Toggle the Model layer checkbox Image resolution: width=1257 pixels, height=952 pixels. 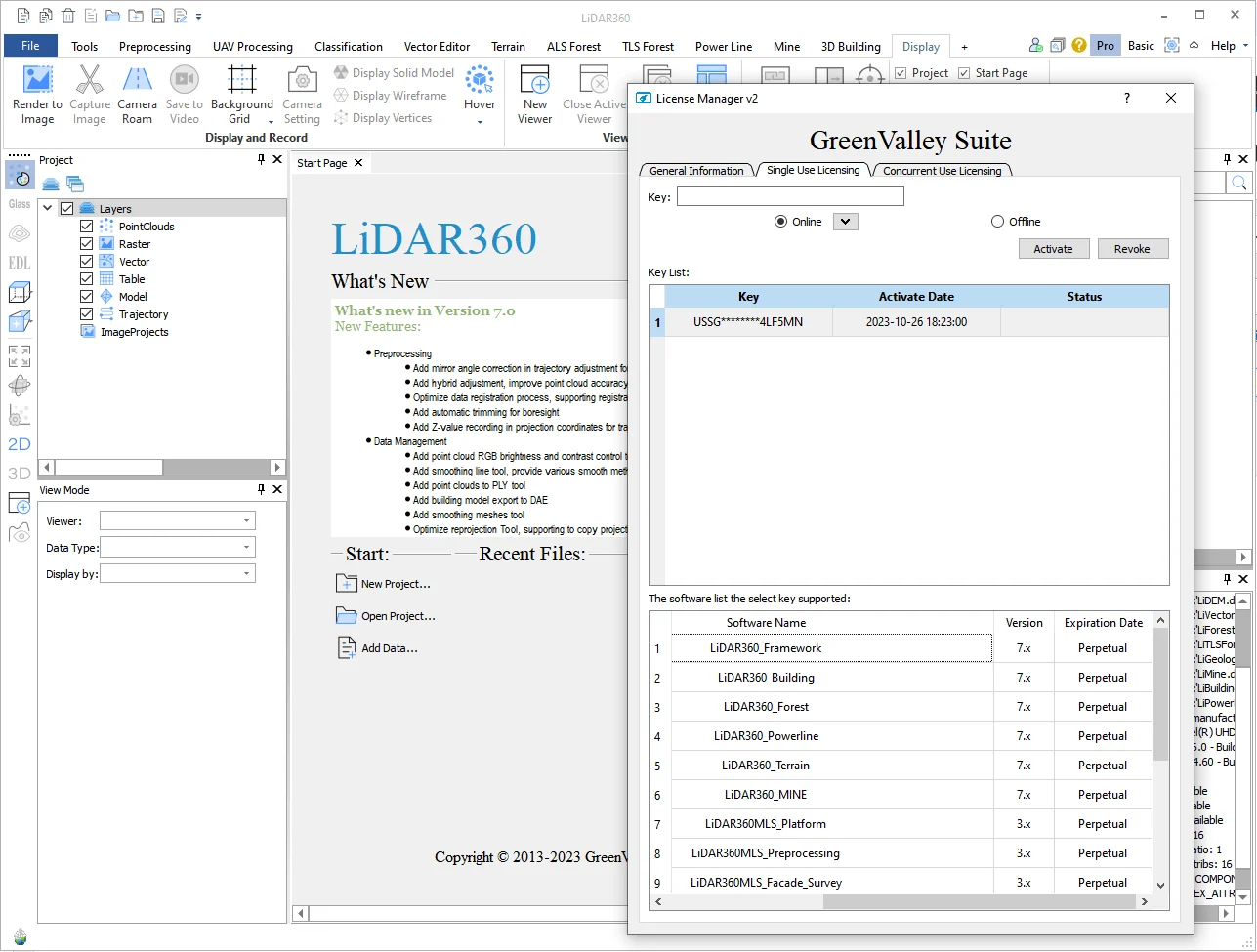[x=86, y=297]
